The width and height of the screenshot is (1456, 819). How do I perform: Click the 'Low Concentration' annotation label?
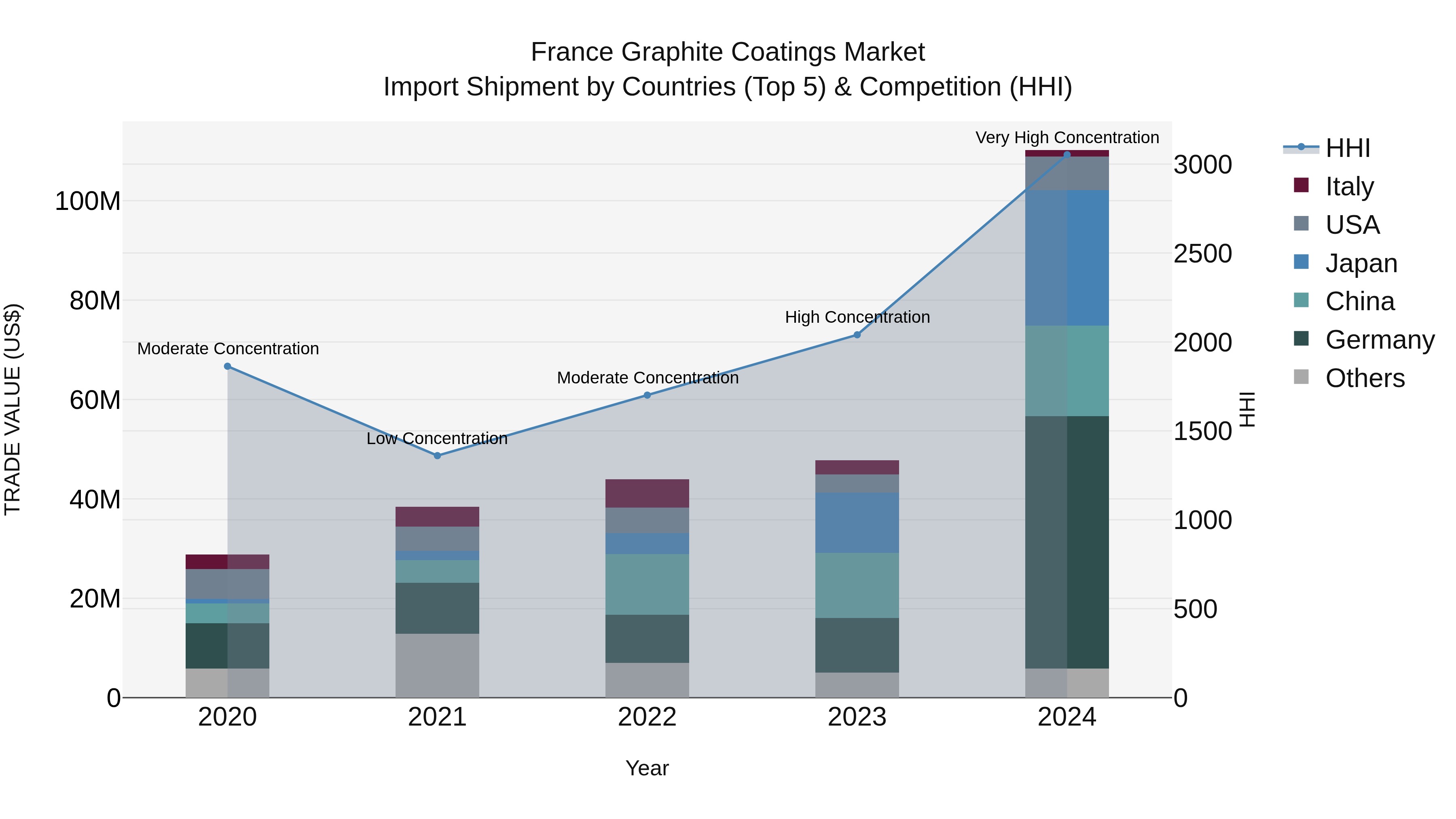[438, 438]
